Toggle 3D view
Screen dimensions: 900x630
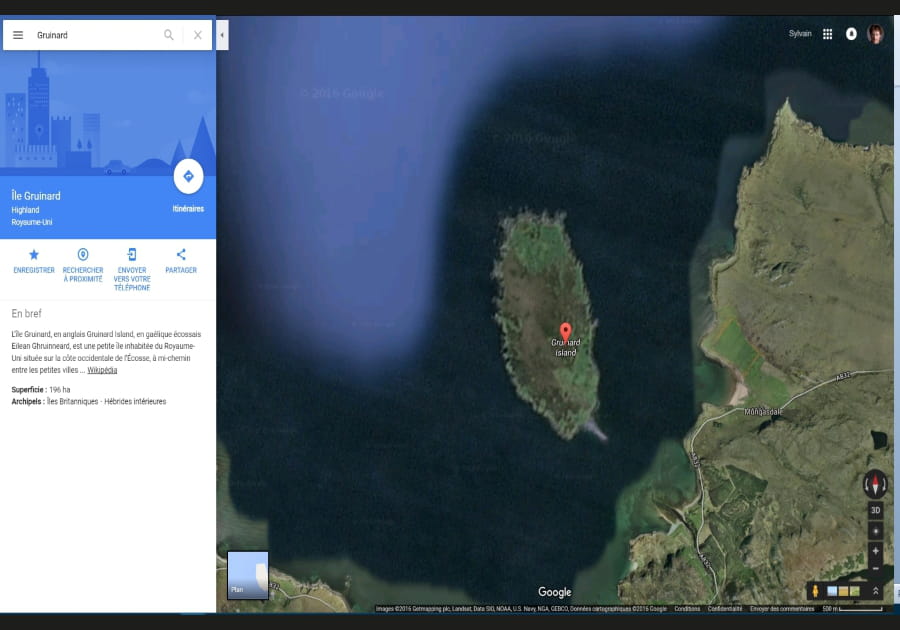(x=875, y=510)
